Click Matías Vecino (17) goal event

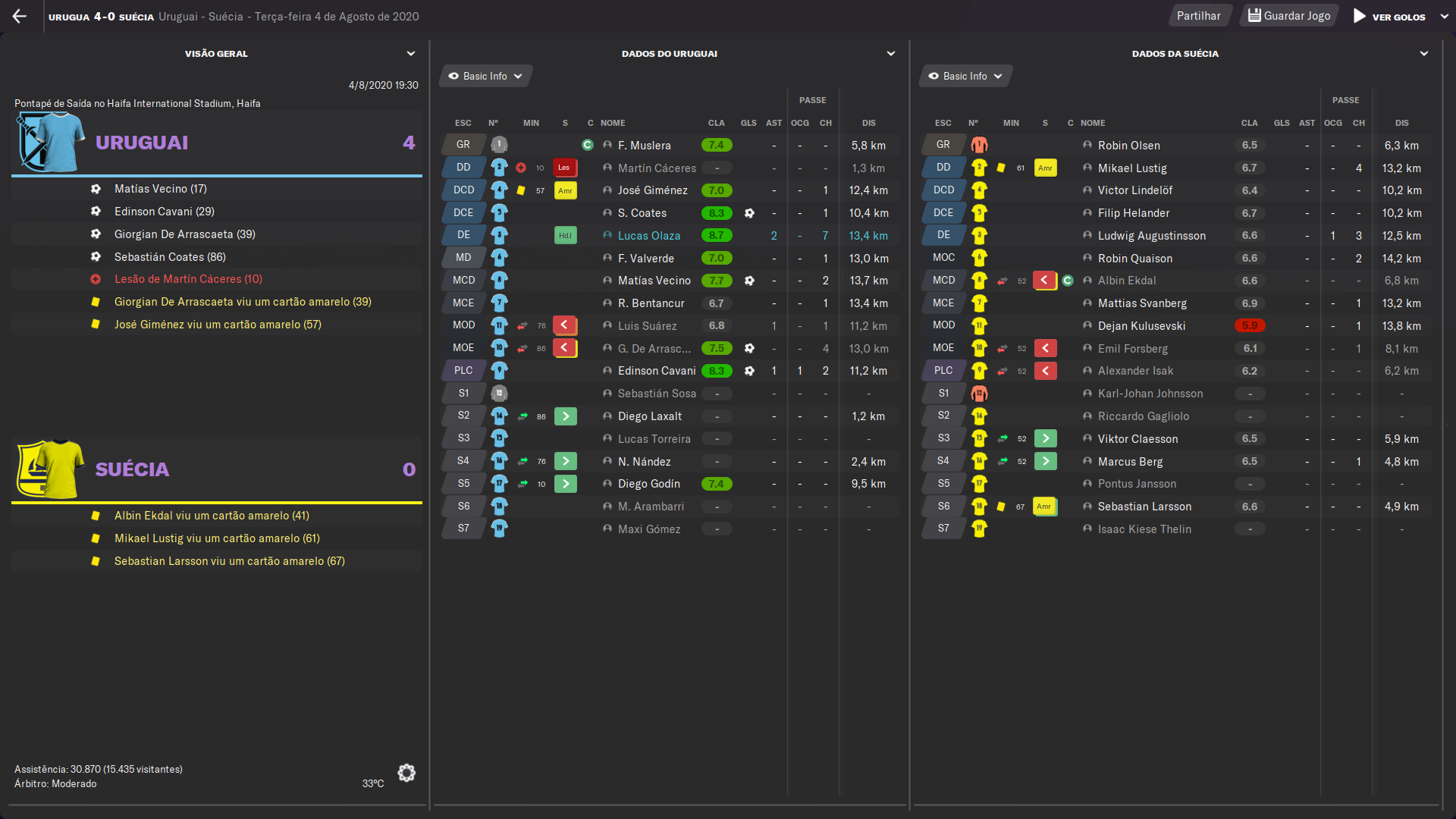click(217, 189)
